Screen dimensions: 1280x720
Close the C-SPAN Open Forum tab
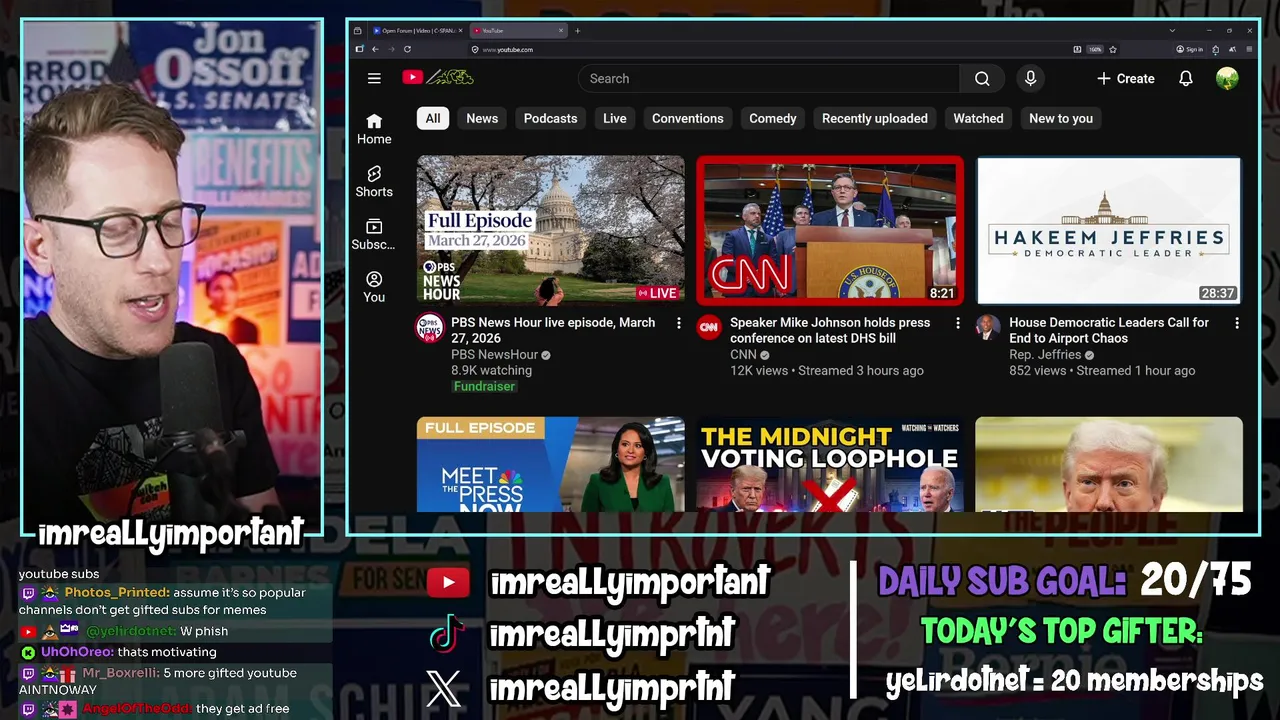(x=460, y=31)
